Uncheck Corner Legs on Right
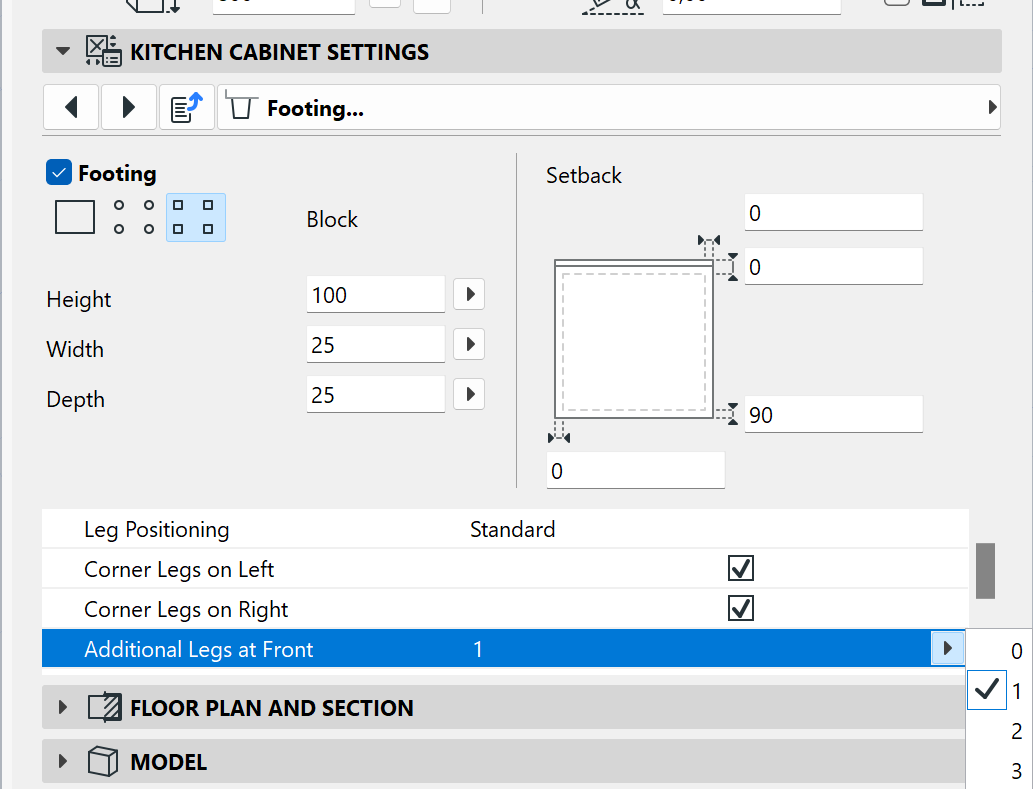The width and height of the screenshot is (1033, 789). [740, 607]
